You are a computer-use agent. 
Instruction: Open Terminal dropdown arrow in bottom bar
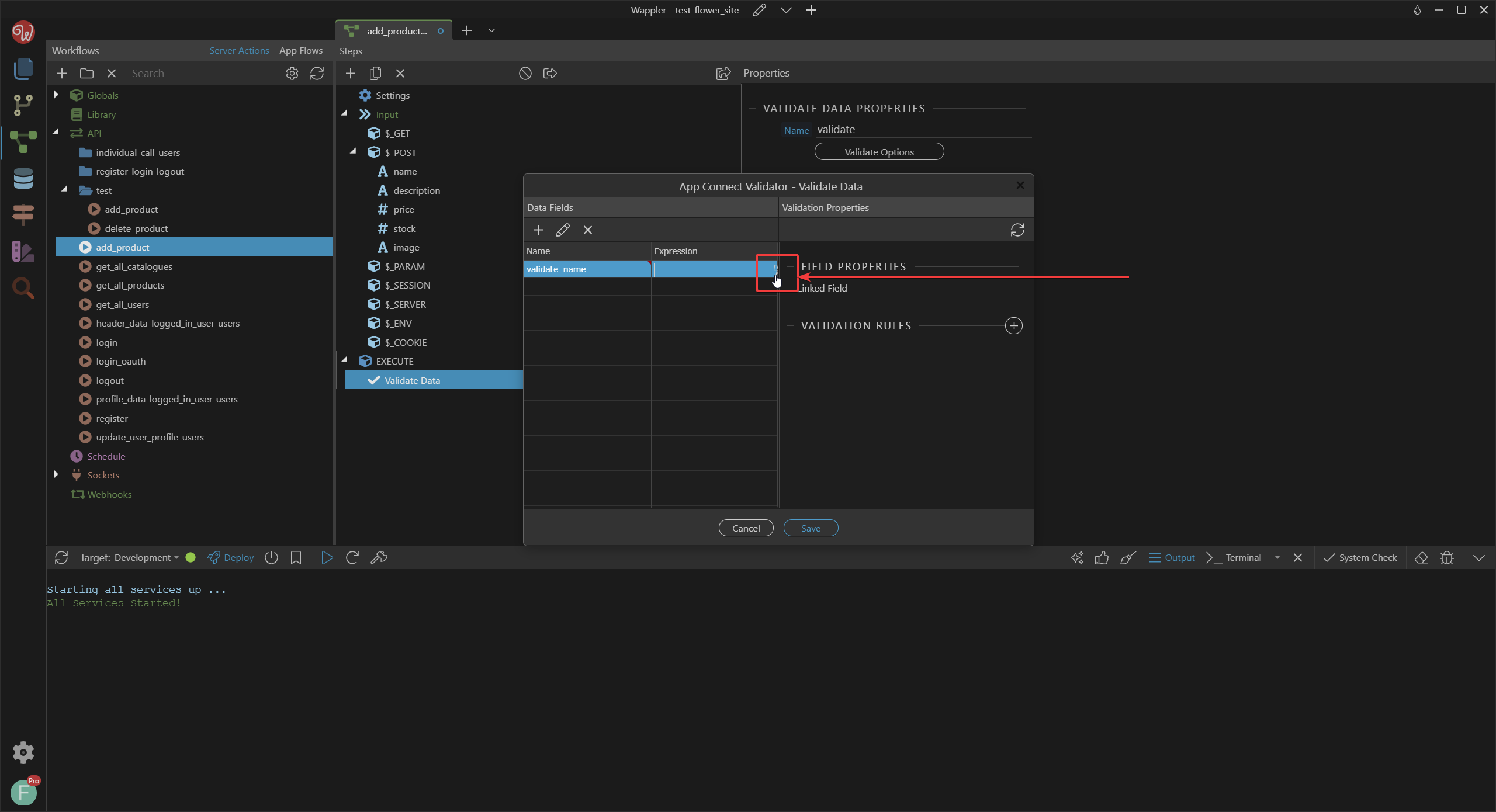[1277, 557]
